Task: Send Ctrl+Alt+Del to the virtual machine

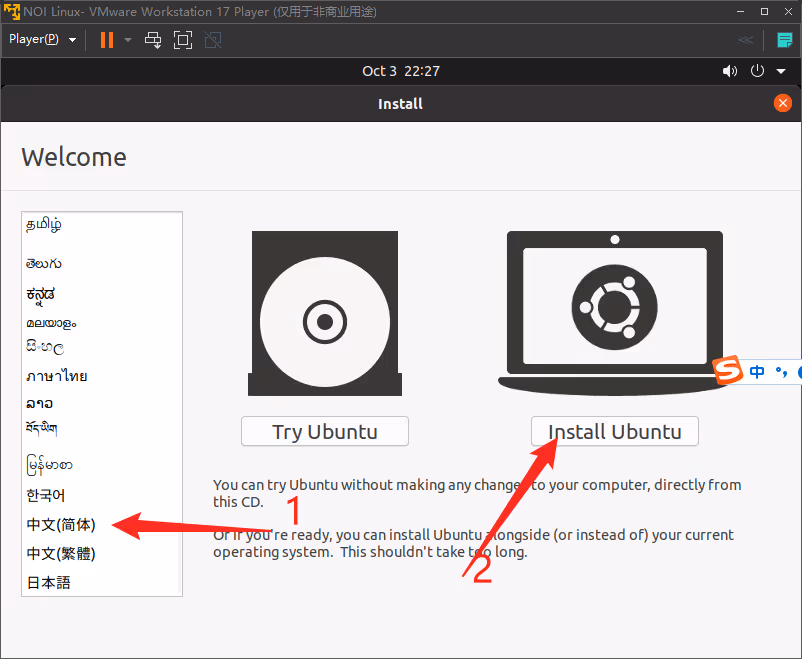Action: pyautogui.click(x=153, y=40)
